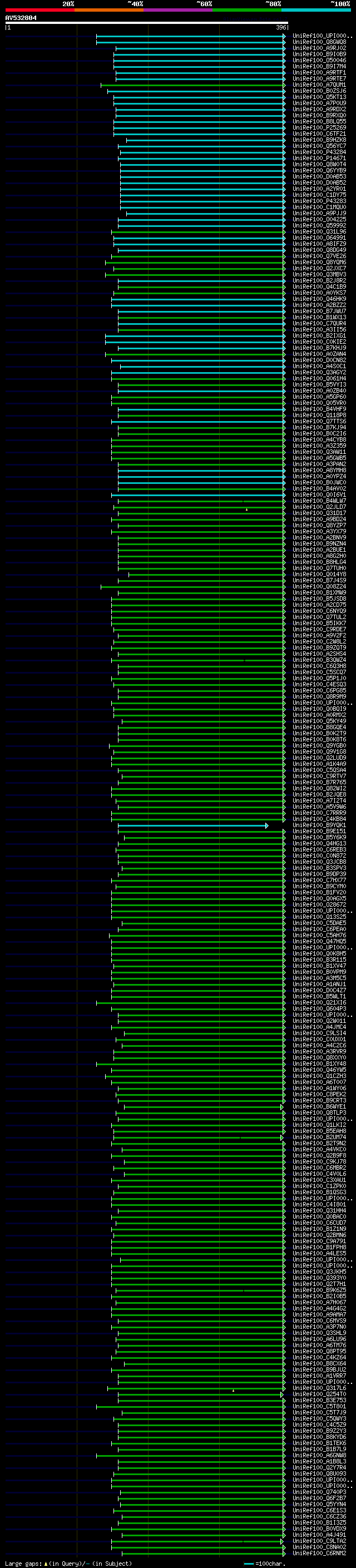Select the UniRef100_A3II56 label
Image resolution: width=356 pixels, height=1568 pixels.
click(319, 330)
